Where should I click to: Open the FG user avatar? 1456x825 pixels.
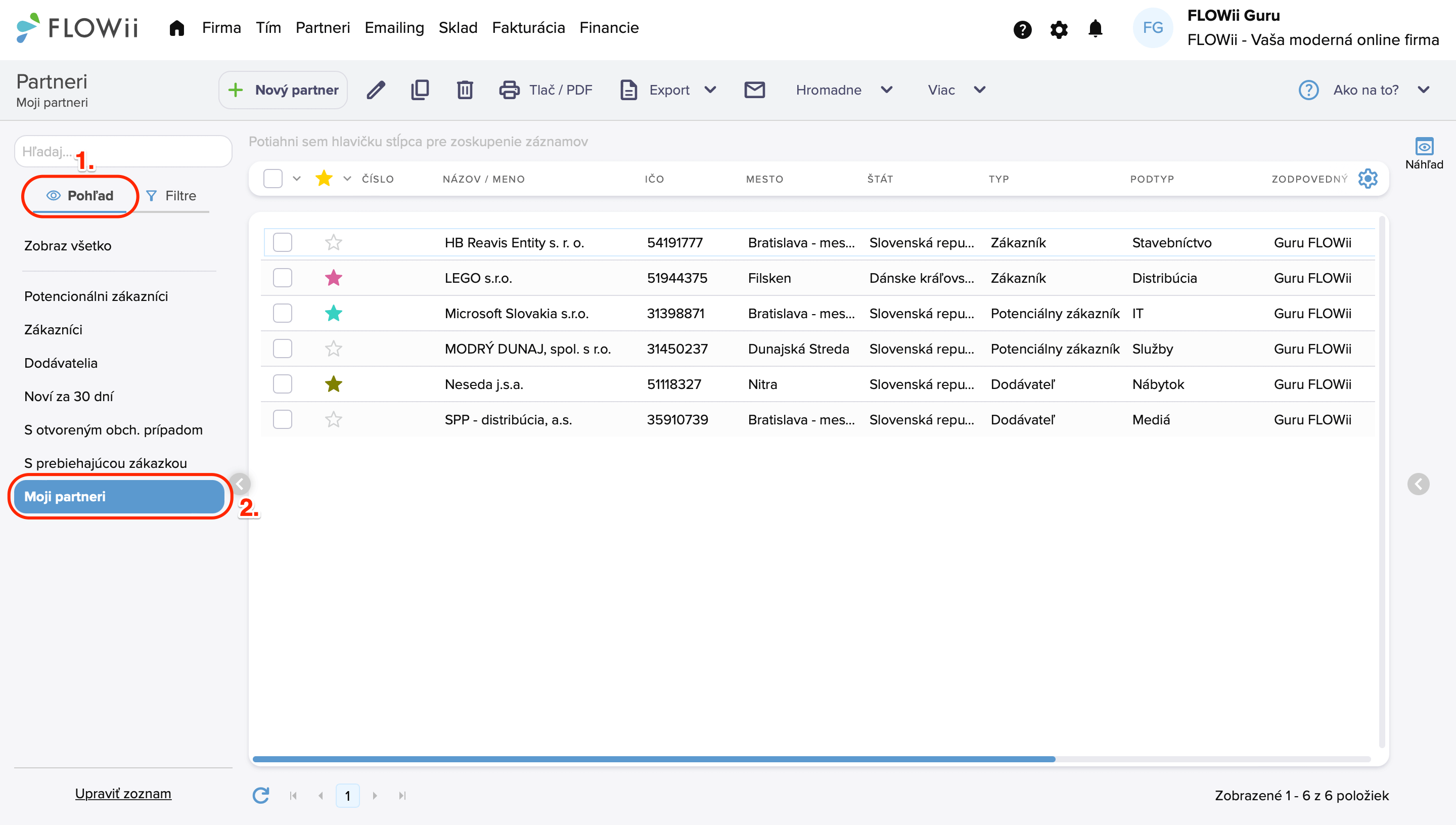1153,28
